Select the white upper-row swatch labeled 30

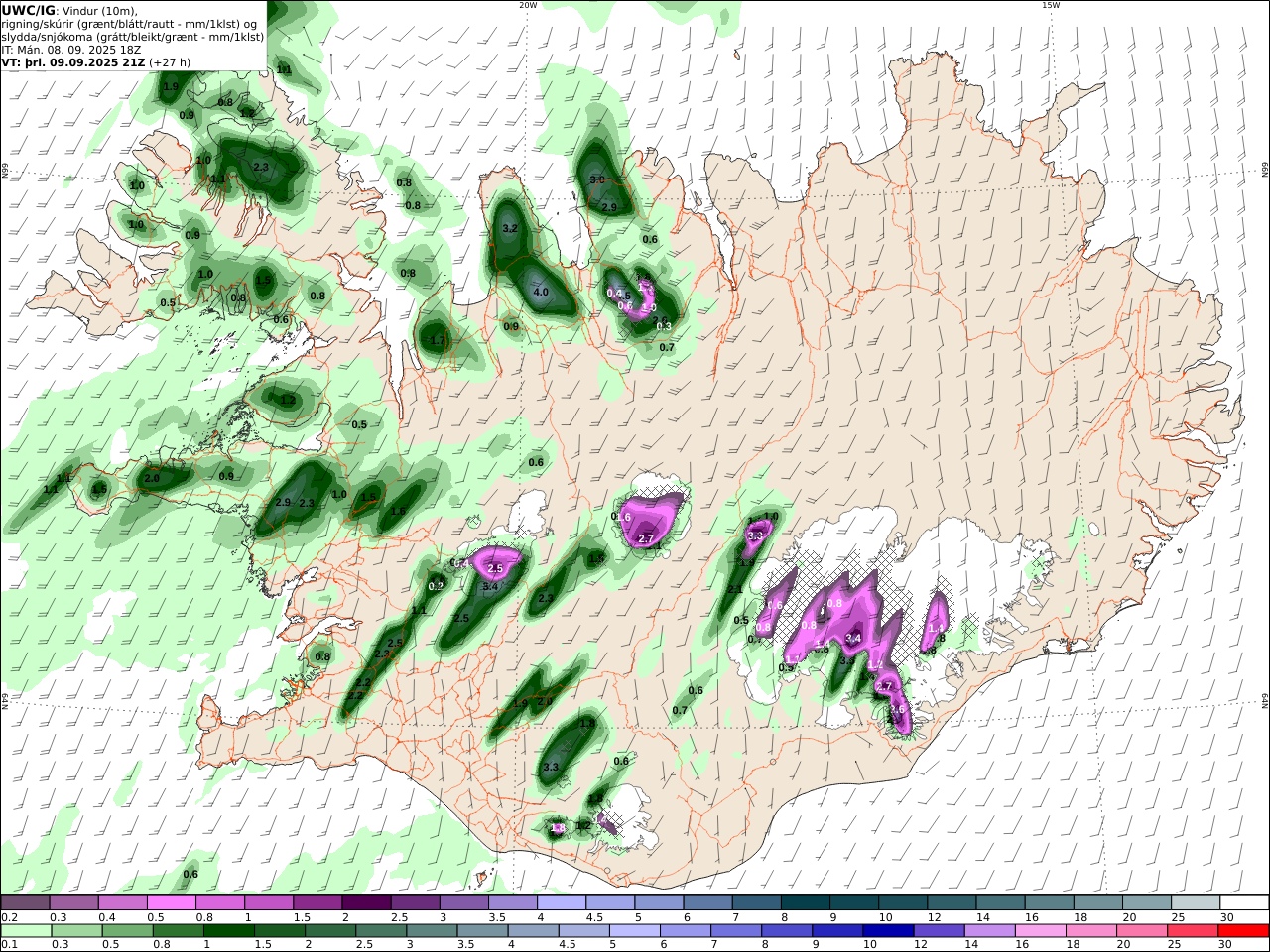1244,902
